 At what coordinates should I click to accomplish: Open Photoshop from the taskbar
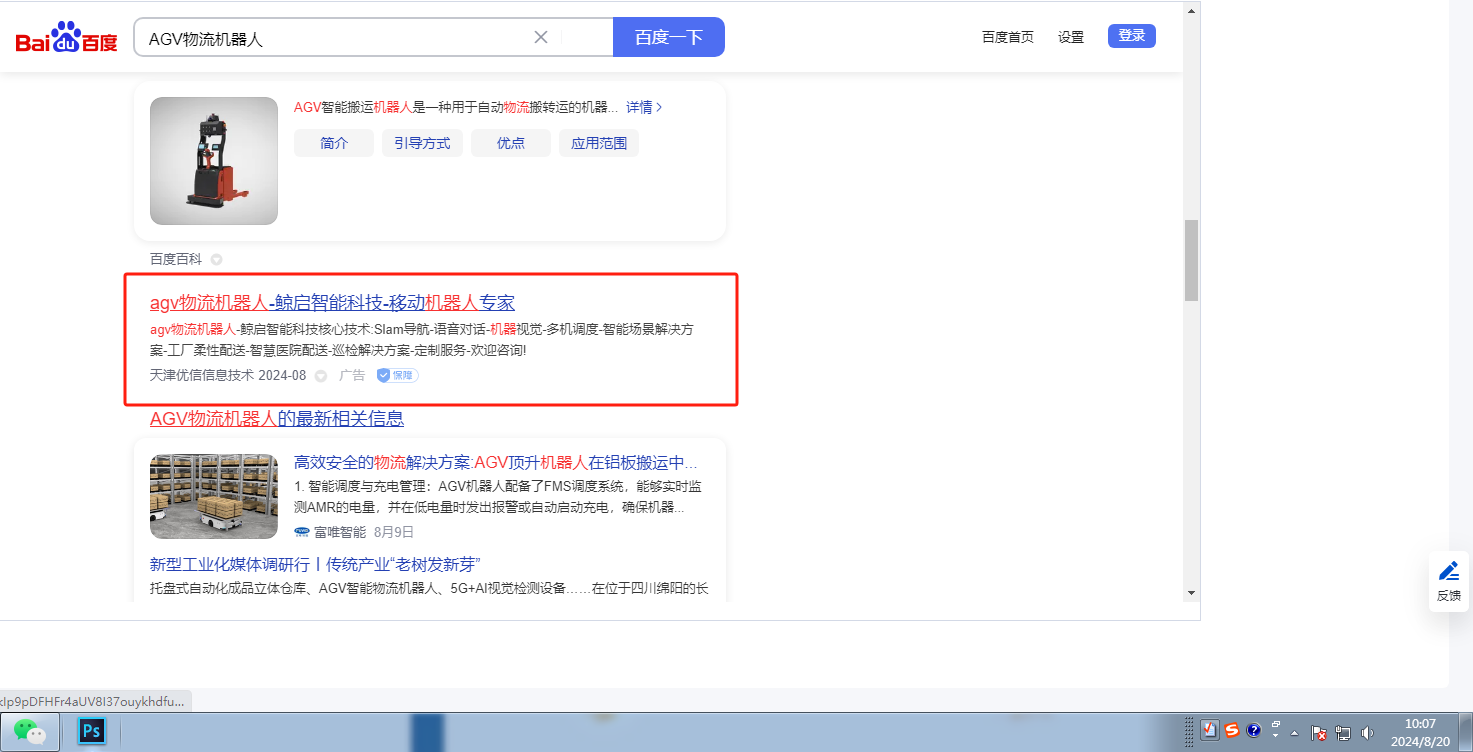pos(92,732)
